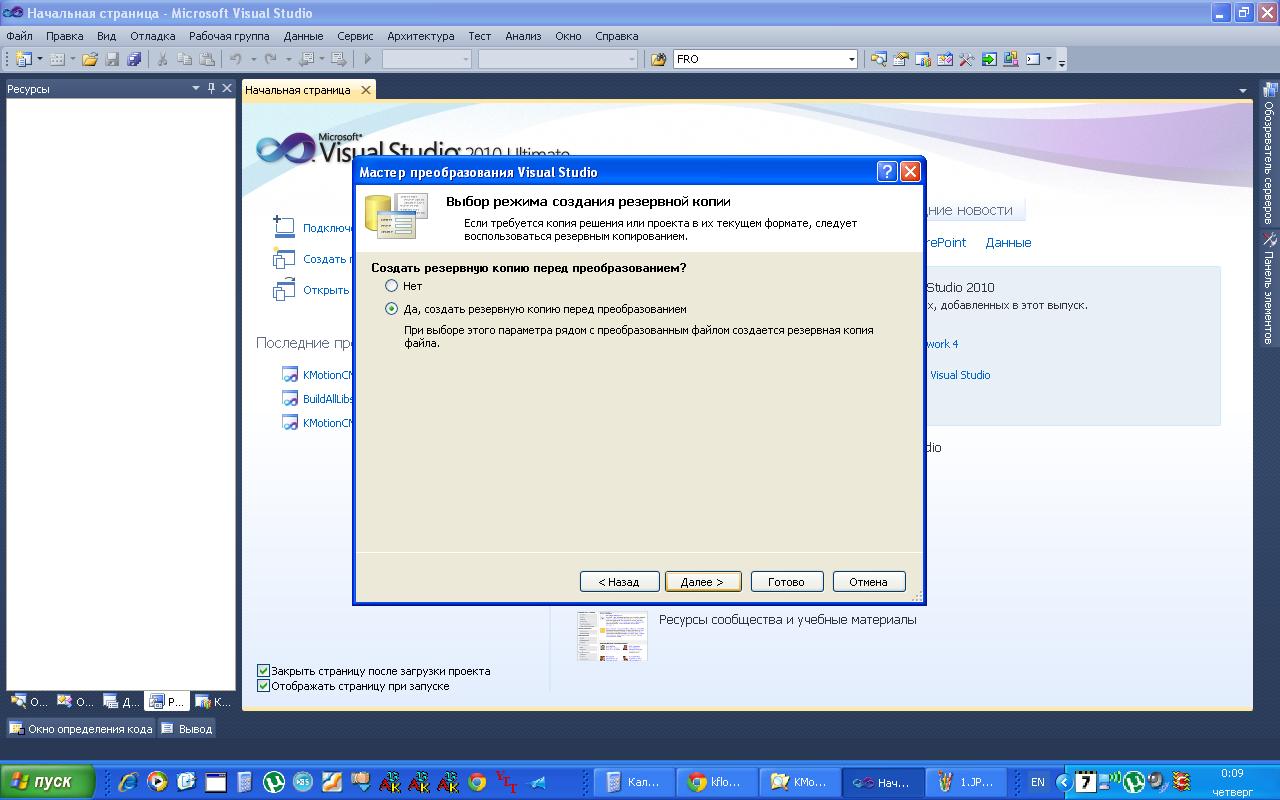Open the Ресурсы panel options dropdown arrow

pos(196,88)
